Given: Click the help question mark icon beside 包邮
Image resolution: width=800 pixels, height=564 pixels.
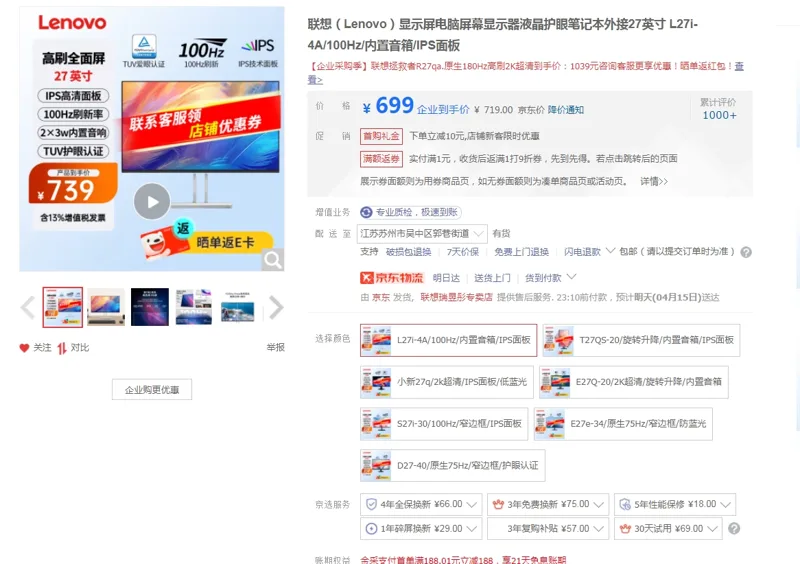Looking at the screenshot, I should (x=746, y=252).
